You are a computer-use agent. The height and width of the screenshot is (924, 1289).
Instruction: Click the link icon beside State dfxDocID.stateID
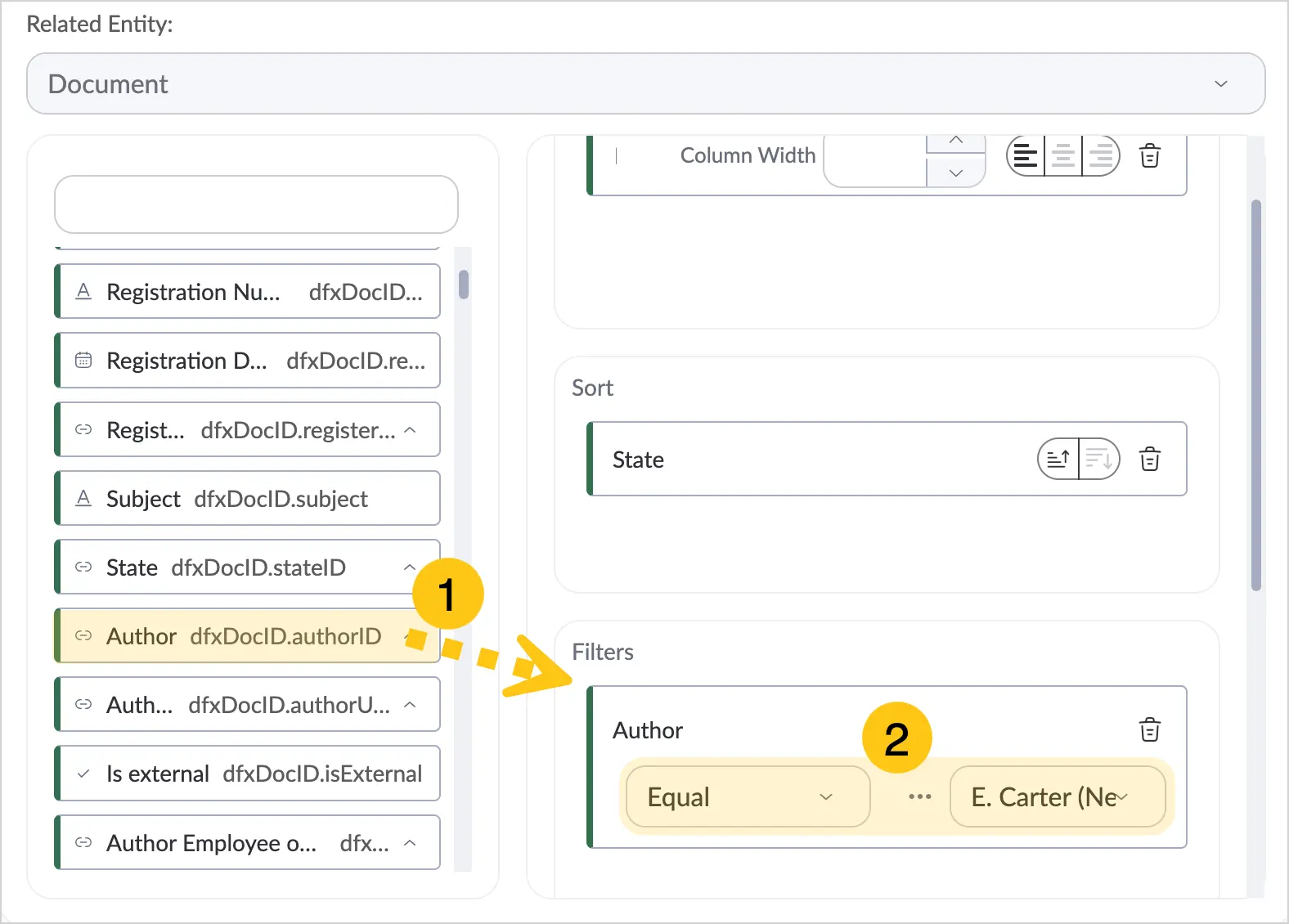coord(83,567)
